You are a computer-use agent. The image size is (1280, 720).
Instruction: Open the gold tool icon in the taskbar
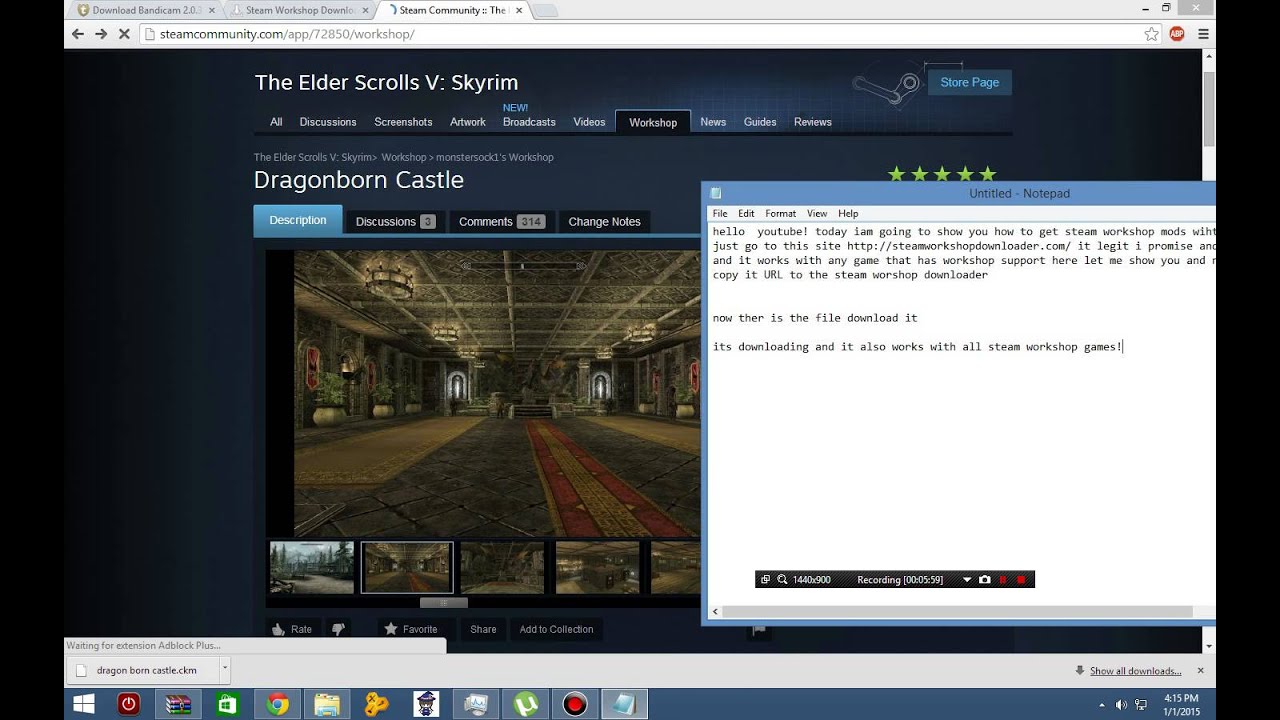(376, 704)
